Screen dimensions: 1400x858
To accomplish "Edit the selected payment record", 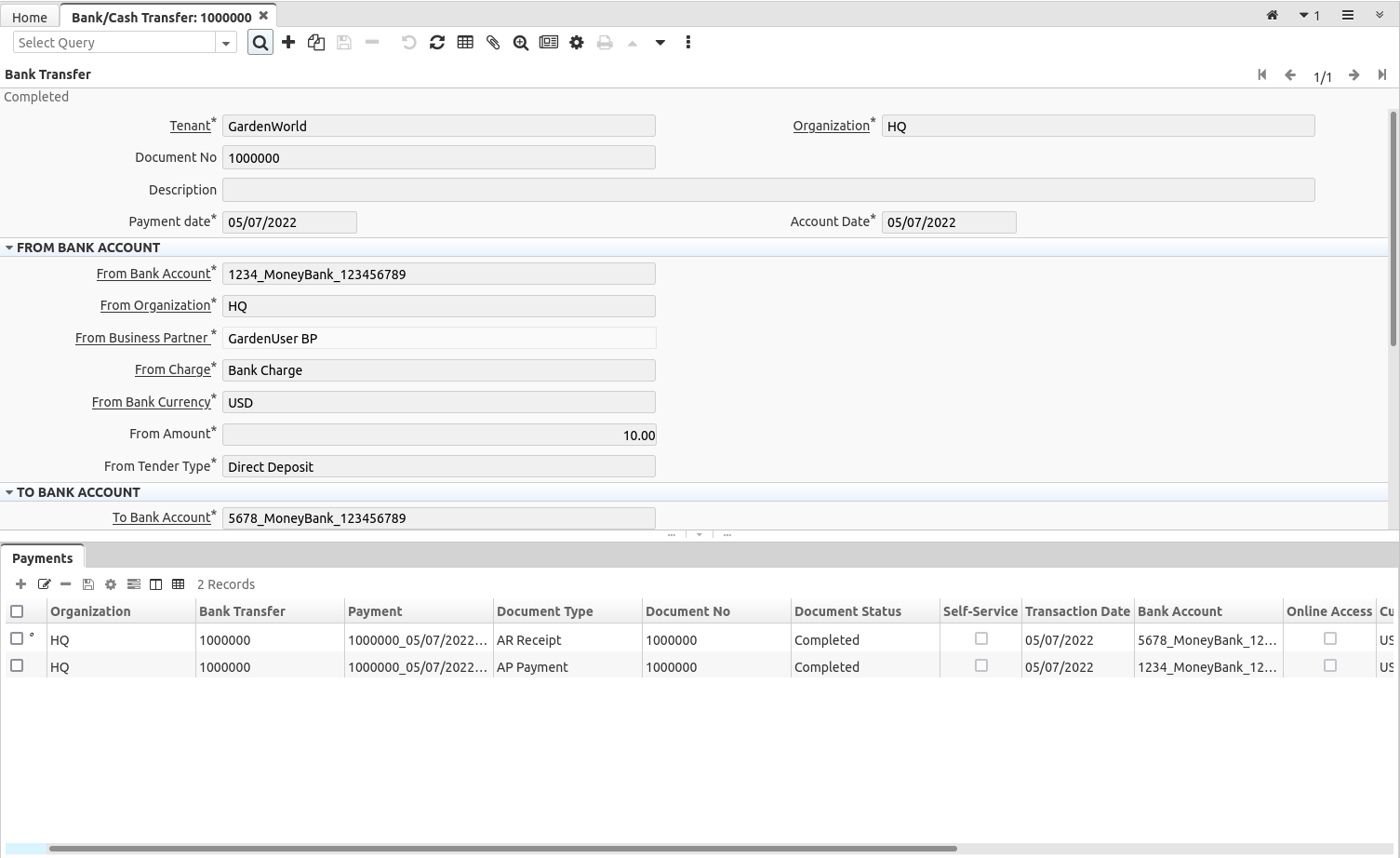I will click(45, 583).
